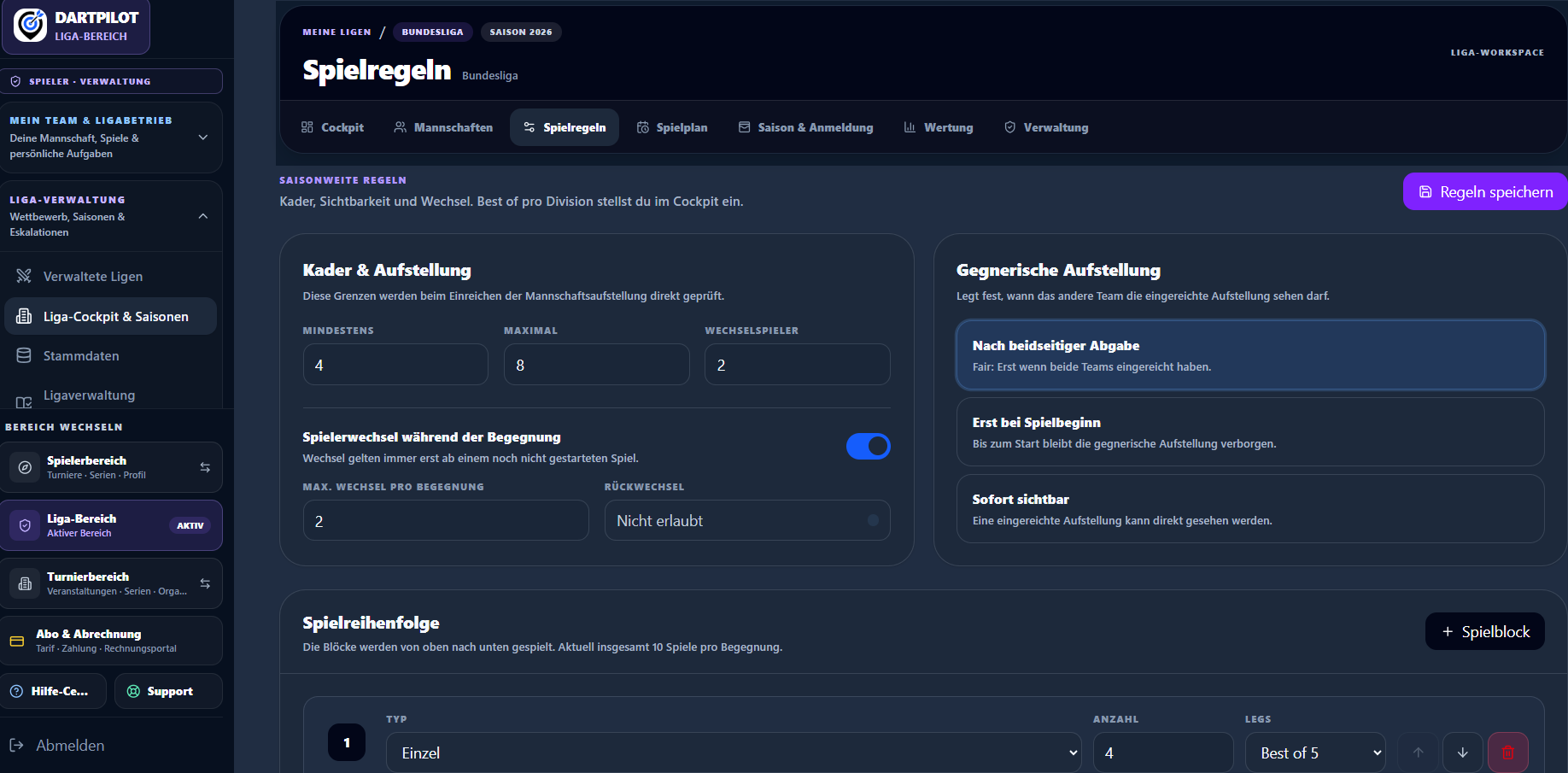The height and width of the screenshot is (773, 1568).
Task: Switch to the Mannschaften tab
Action: [443, 127]
